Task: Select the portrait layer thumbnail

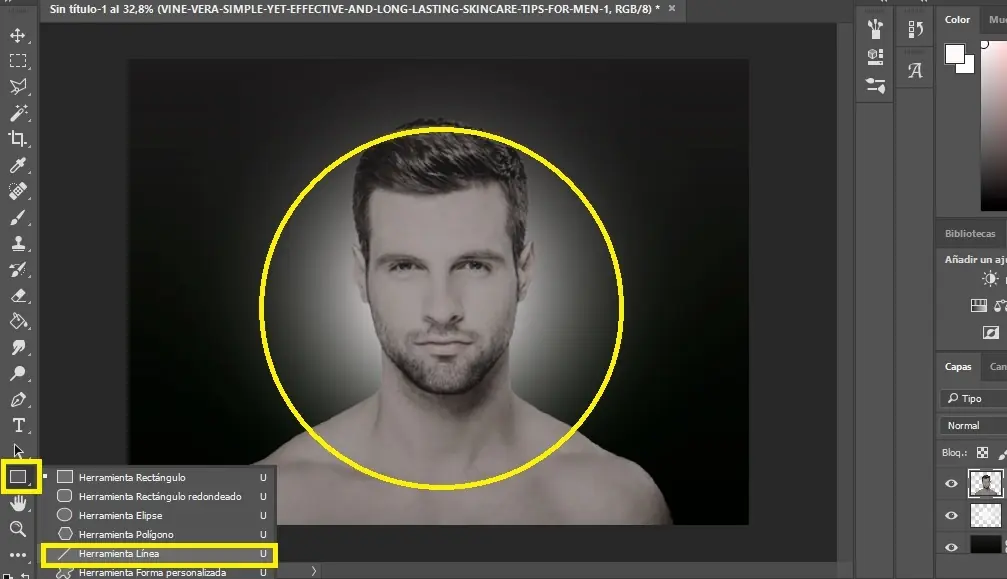Action: (x=985, y=483)
